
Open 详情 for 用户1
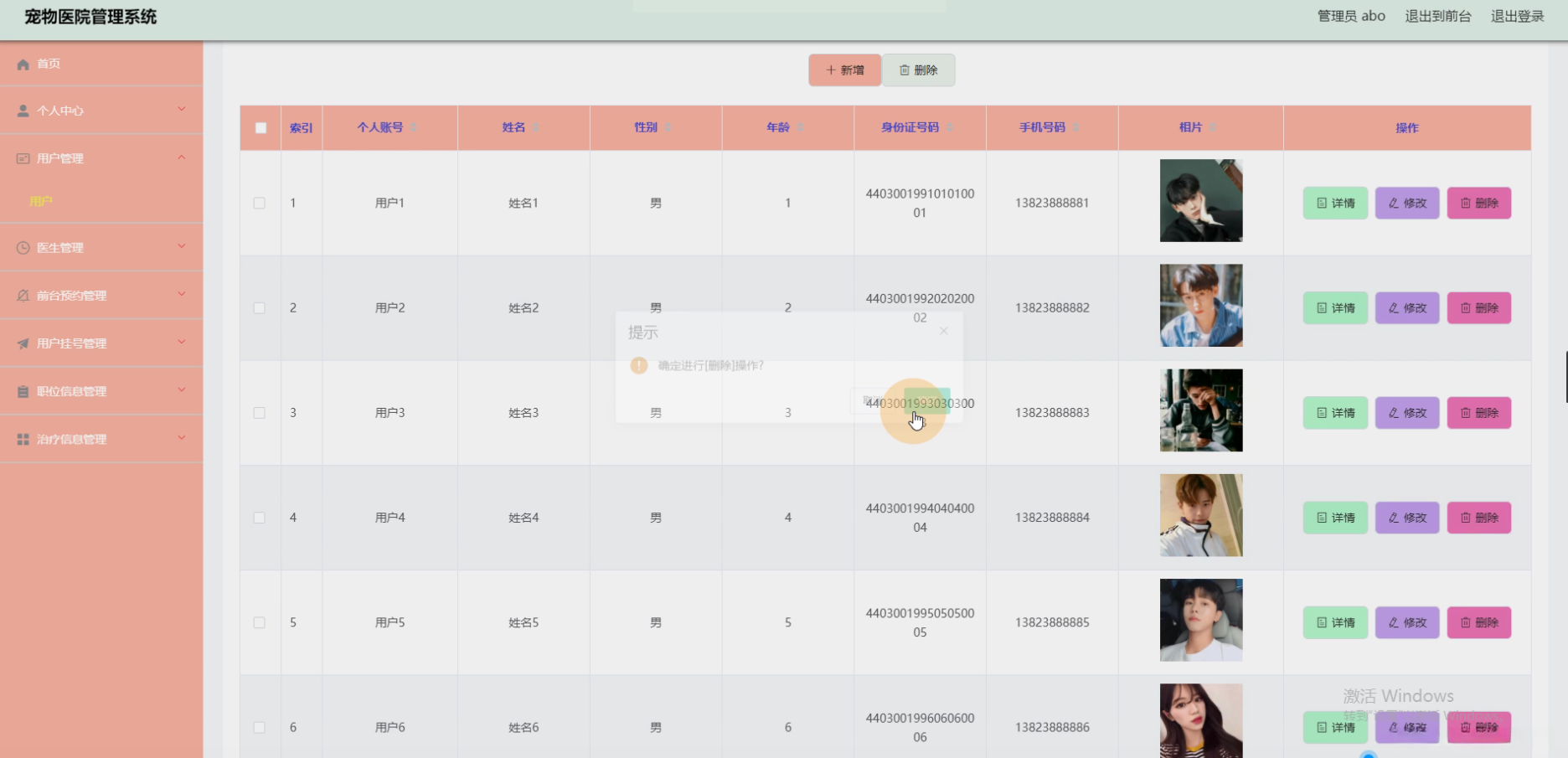pyautogui.click(x=1335, y=204)
